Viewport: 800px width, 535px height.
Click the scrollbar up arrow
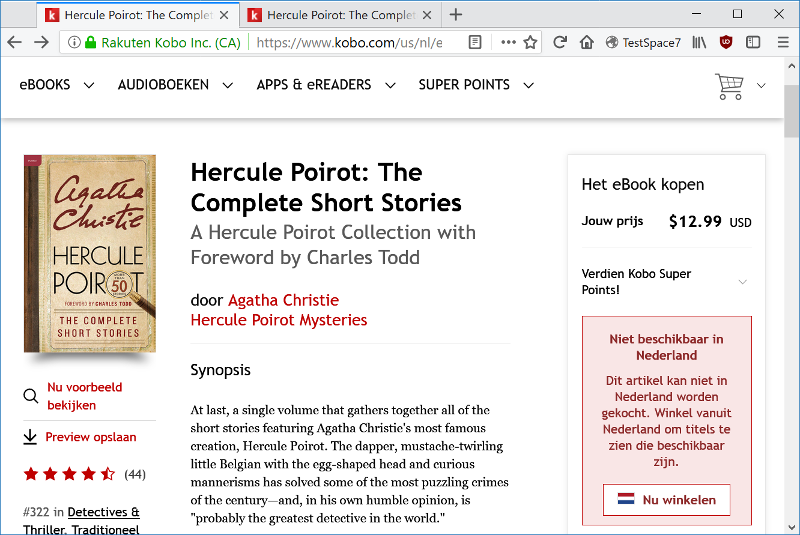point(791,66)
